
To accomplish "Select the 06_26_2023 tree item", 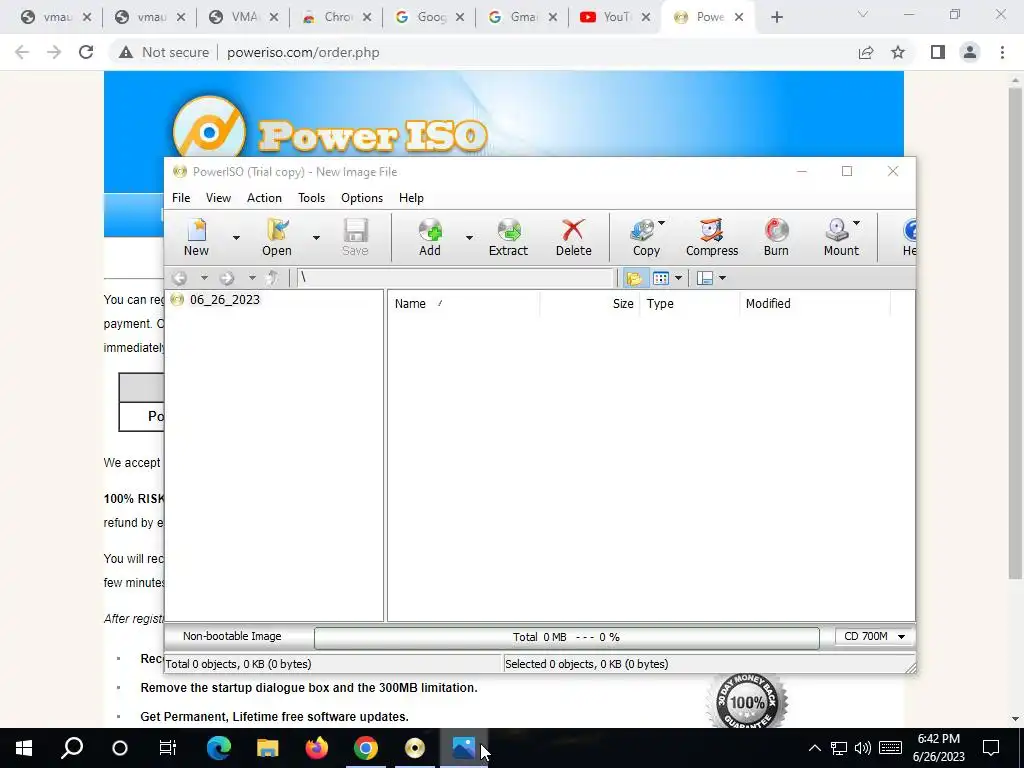I will (x=225, y=300).
